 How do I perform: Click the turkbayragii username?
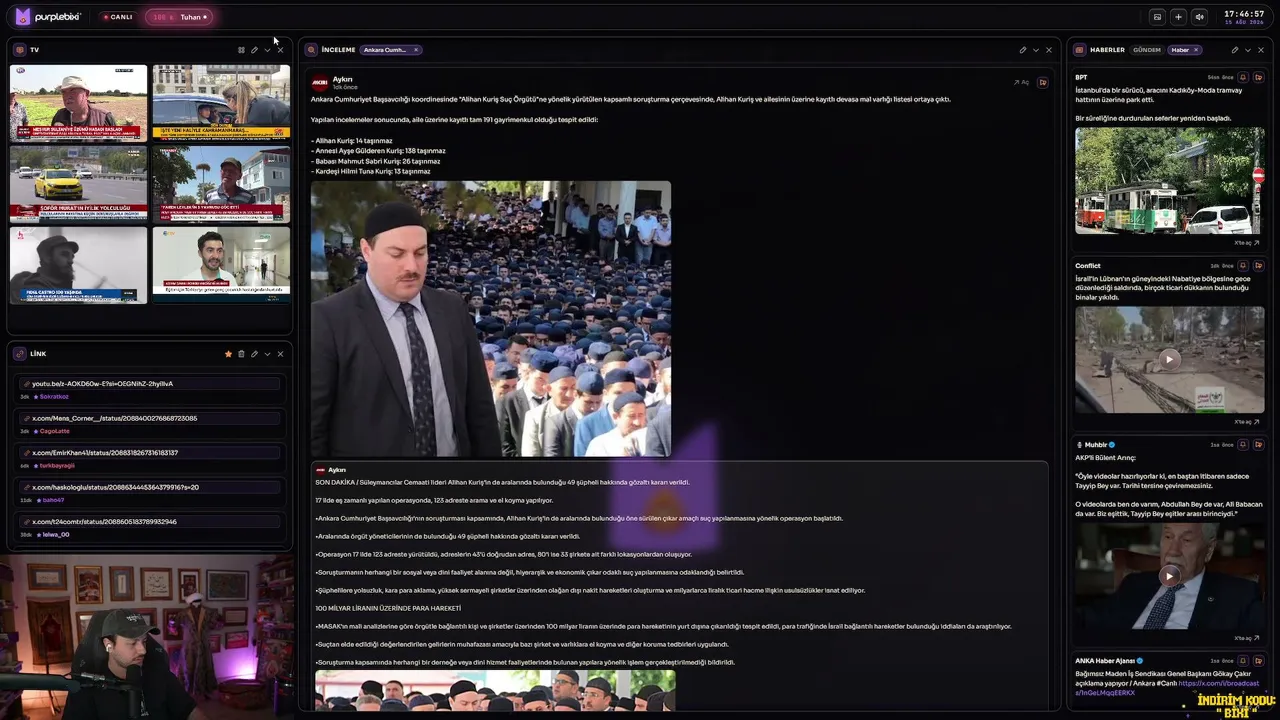pyautogui.click(x=56, y=466)
